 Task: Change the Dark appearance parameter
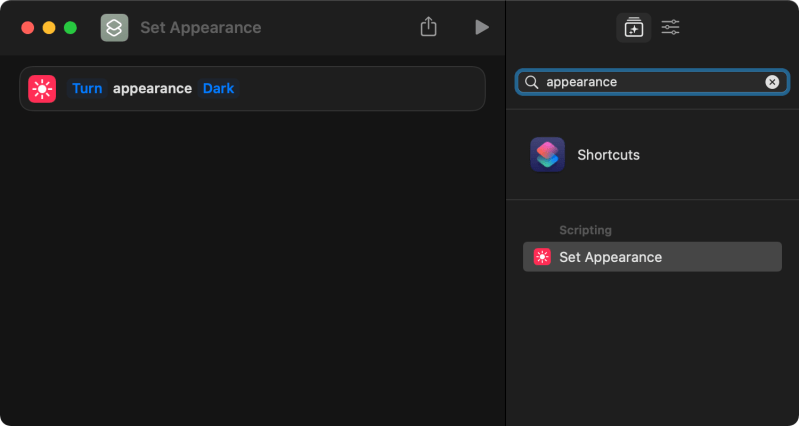(x=219, y=89)
